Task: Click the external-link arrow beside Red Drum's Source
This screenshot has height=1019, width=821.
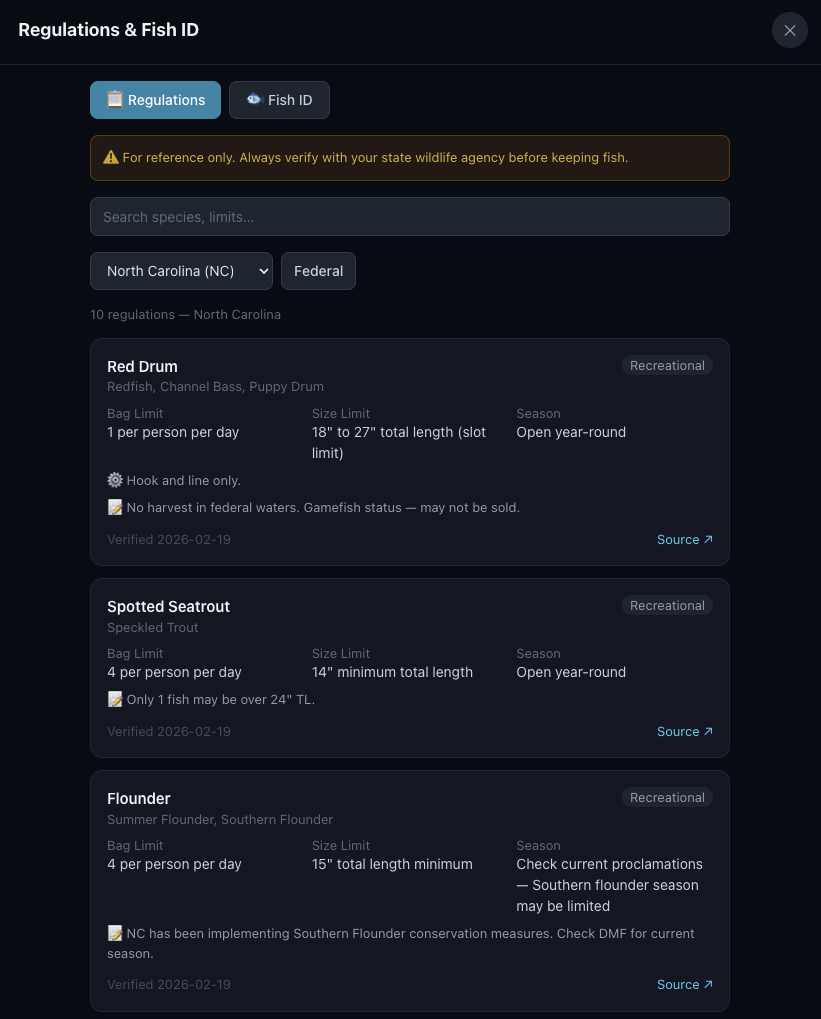Action: (710, 539)
